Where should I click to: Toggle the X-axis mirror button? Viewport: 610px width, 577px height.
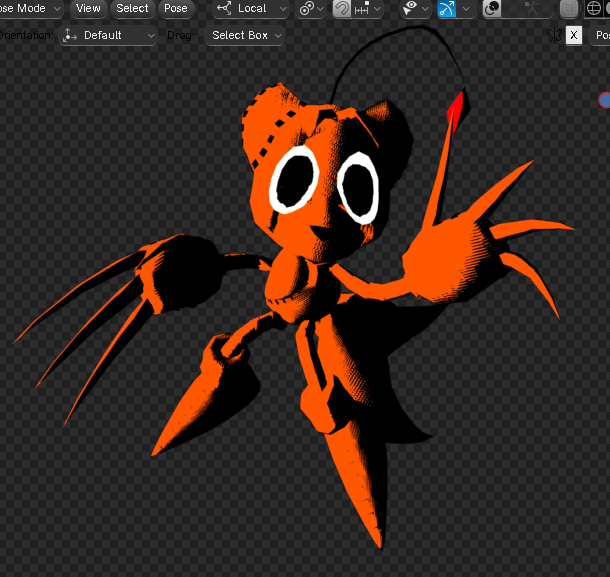(573, 35)
